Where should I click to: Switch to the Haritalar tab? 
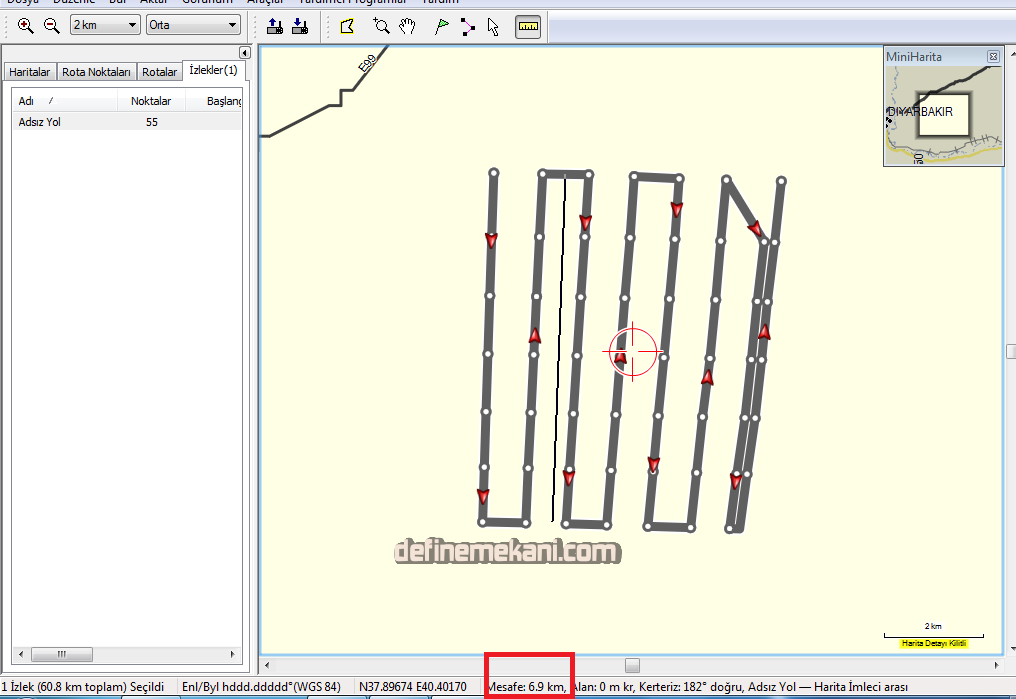[x=29, y=72]
